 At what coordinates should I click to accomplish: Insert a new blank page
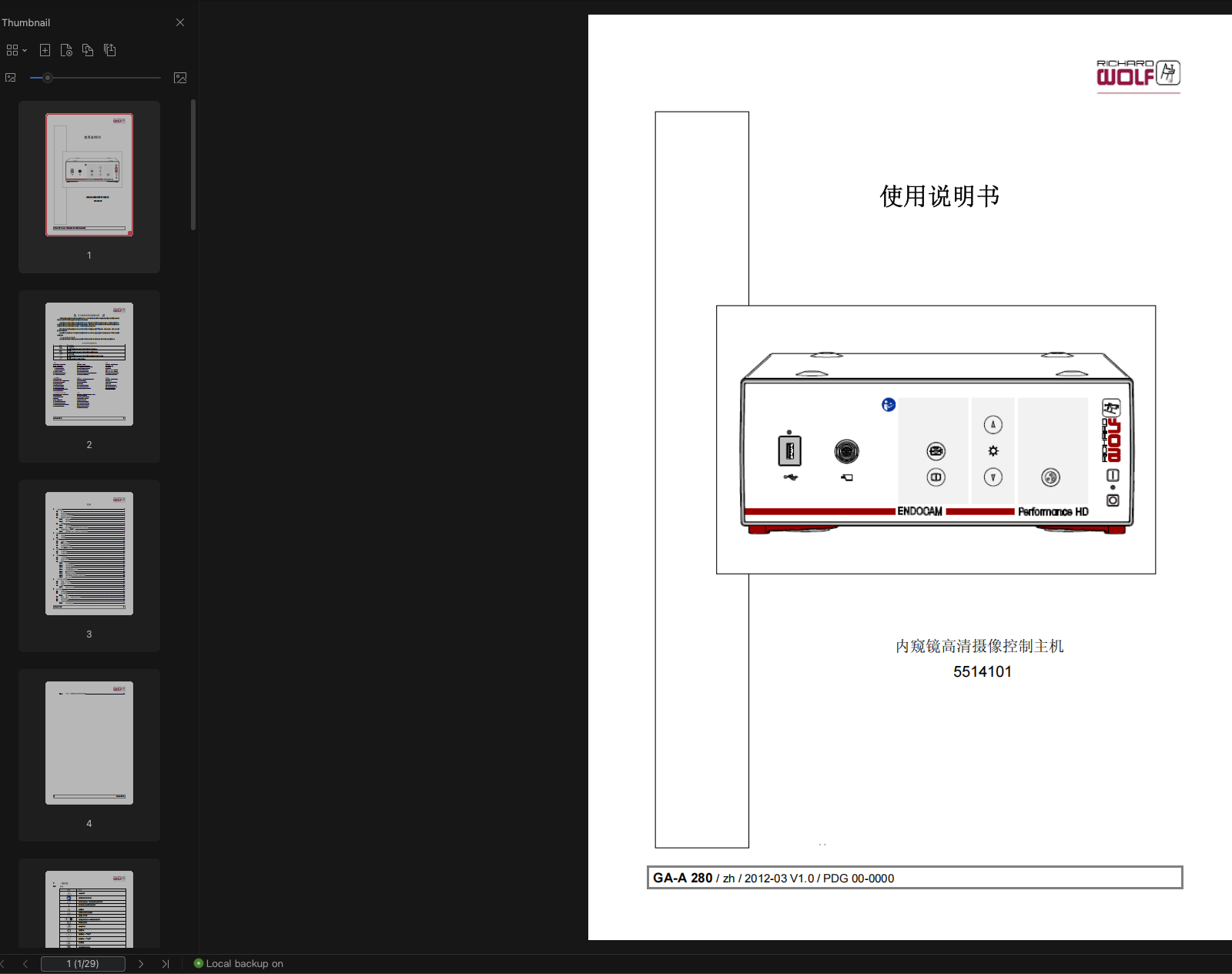[45, 49]
